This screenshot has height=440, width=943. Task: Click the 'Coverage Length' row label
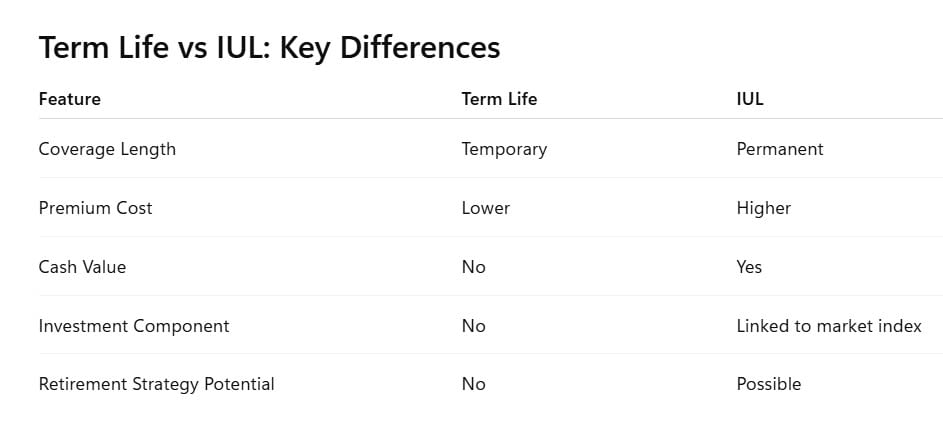pos(107,149)
